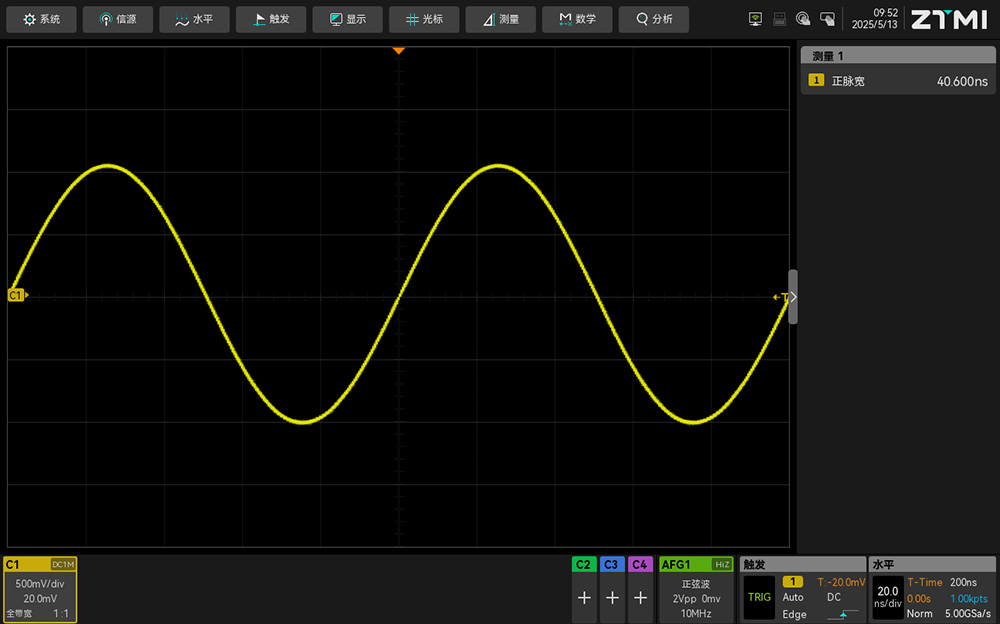The width and height of the screenshot is (1000, 624).
Task: Click the orange trigger position marker at top
Action: point(398,50)
